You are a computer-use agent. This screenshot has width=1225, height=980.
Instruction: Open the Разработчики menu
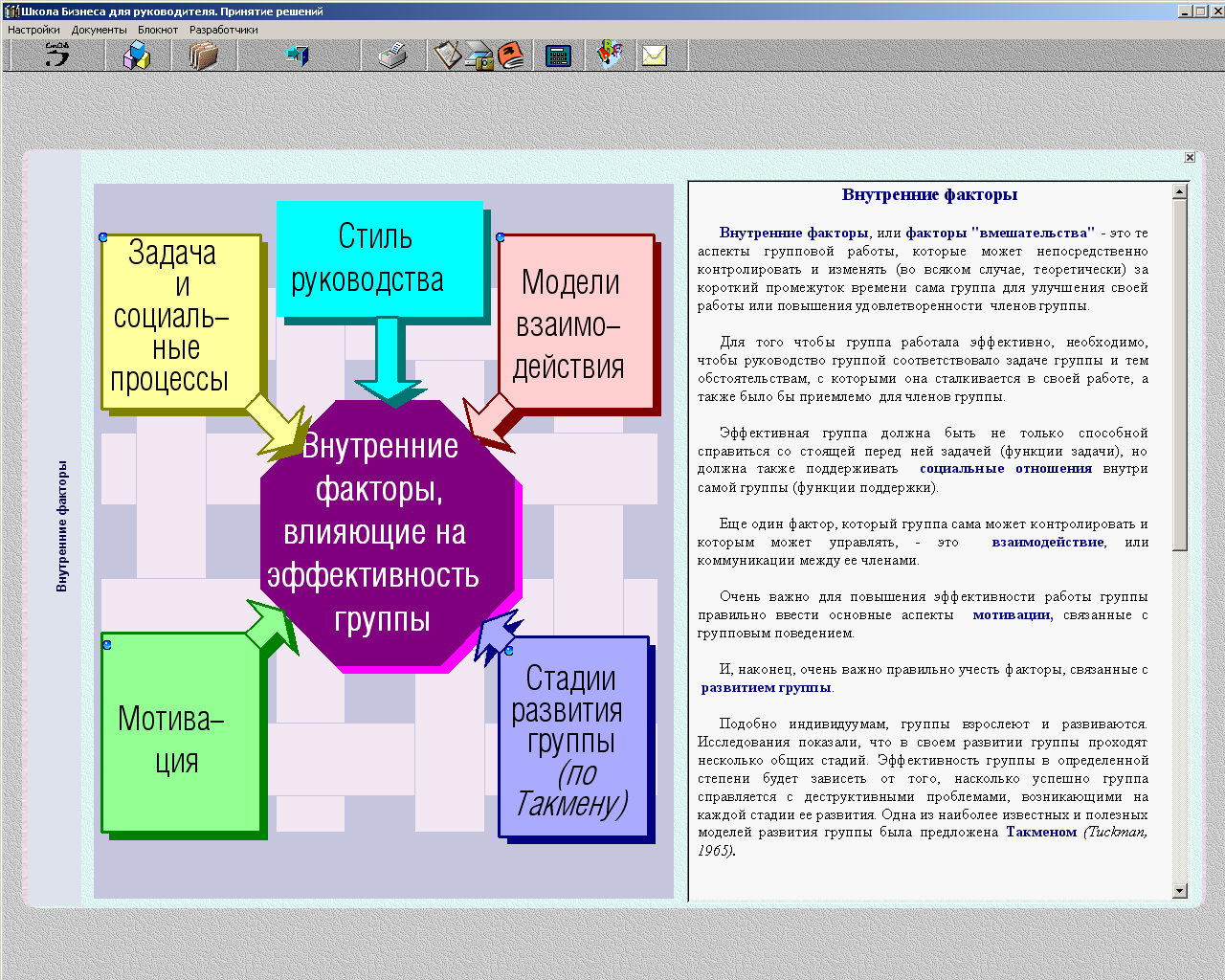click(223, 30)
